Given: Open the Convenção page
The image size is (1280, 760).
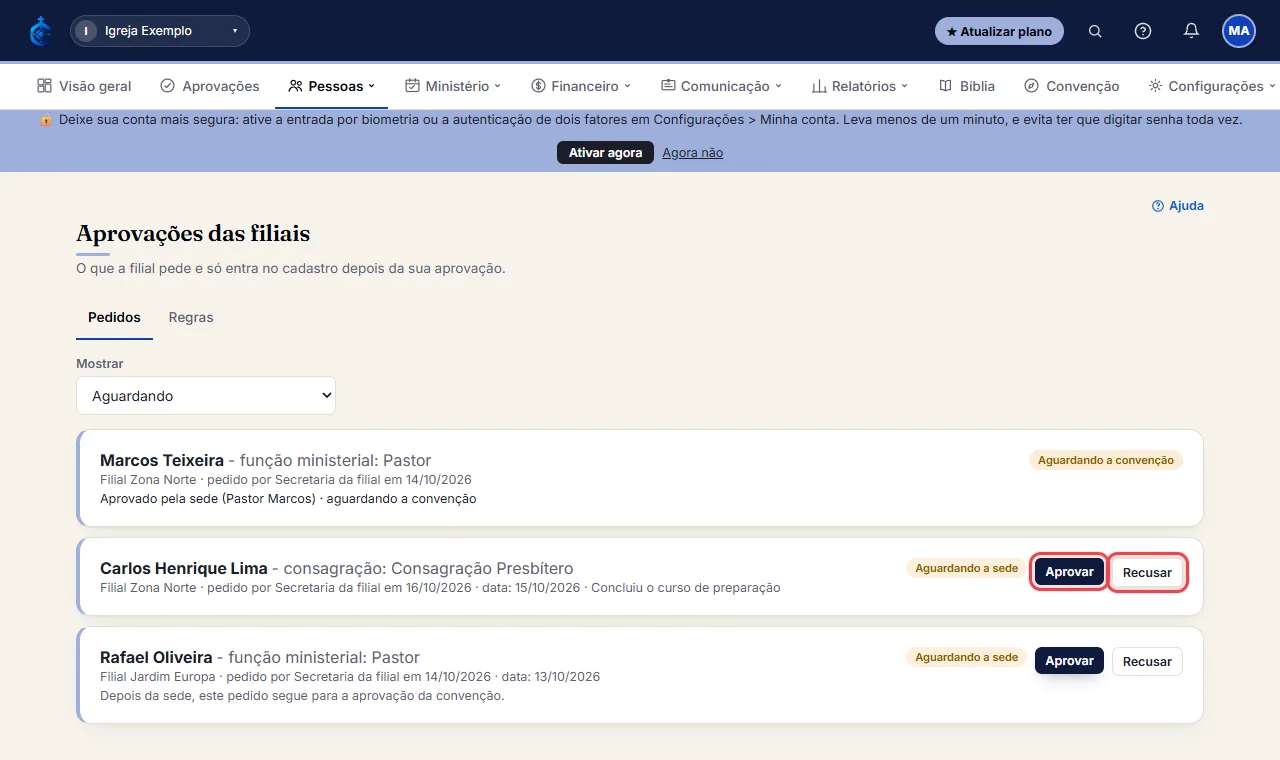Looking at the screenshot, I should [1072, 86].
